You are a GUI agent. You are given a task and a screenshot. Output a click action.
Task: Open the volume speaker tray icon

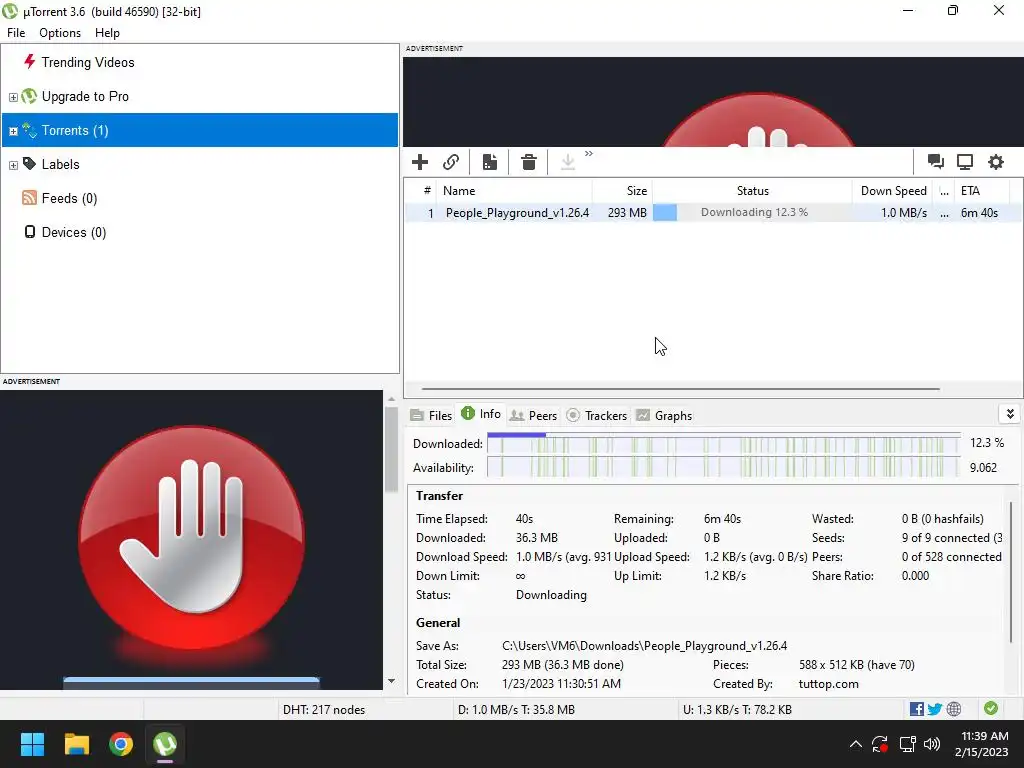point(932,744)
